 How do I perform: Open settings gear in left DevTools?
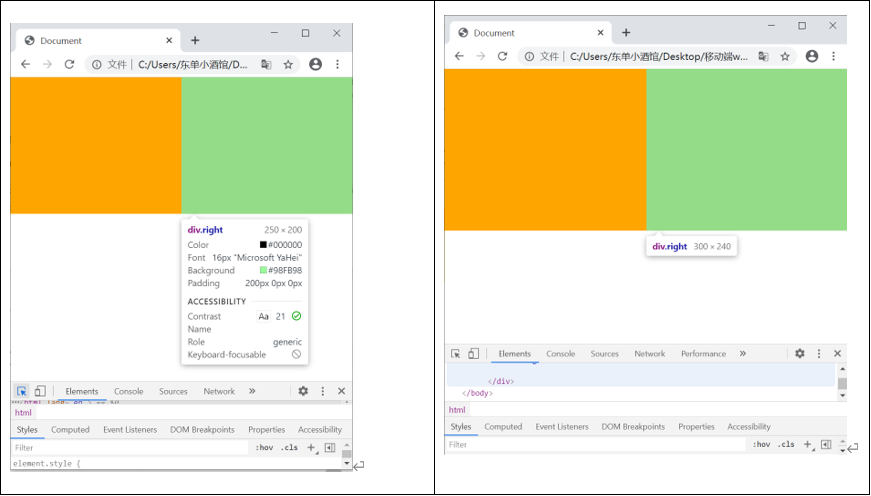pos(303,391)
